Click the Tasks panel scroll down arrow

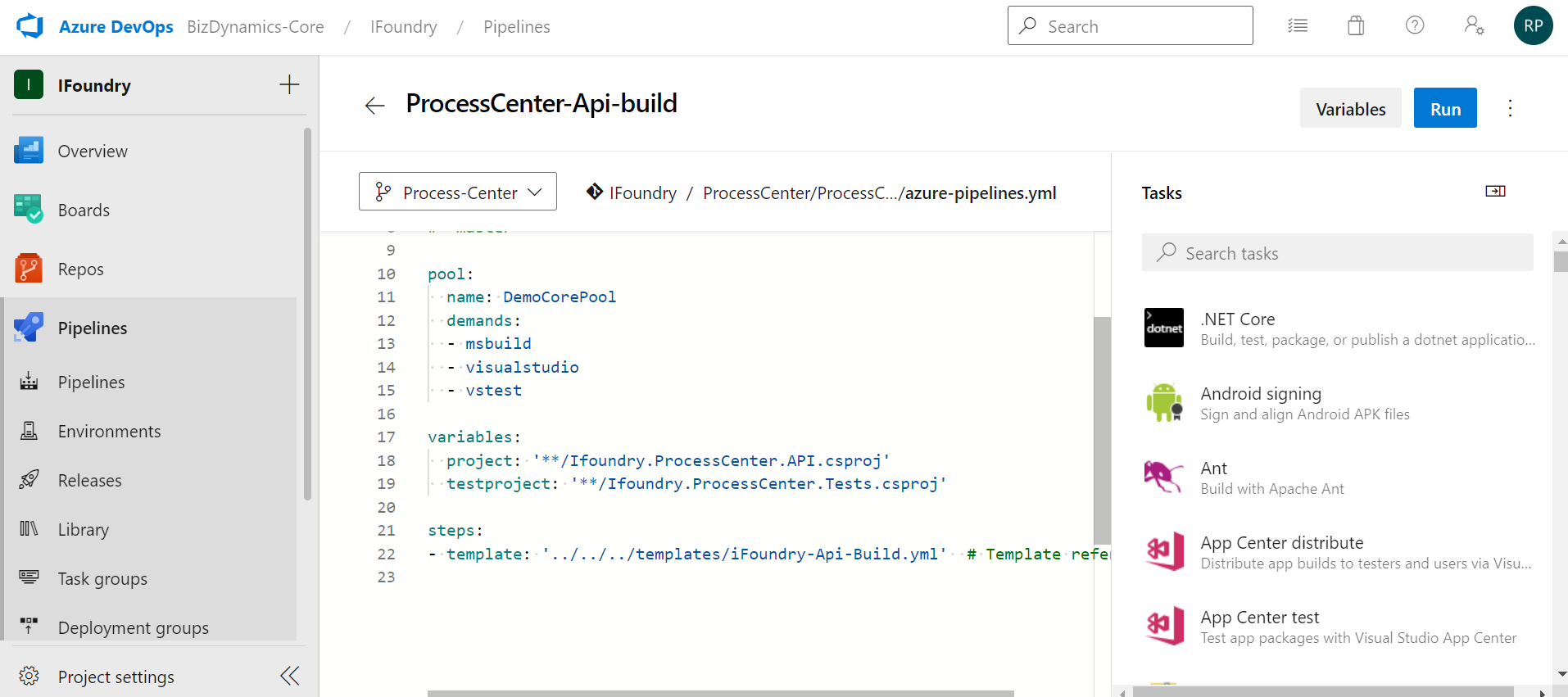(x=1561, y=674)
